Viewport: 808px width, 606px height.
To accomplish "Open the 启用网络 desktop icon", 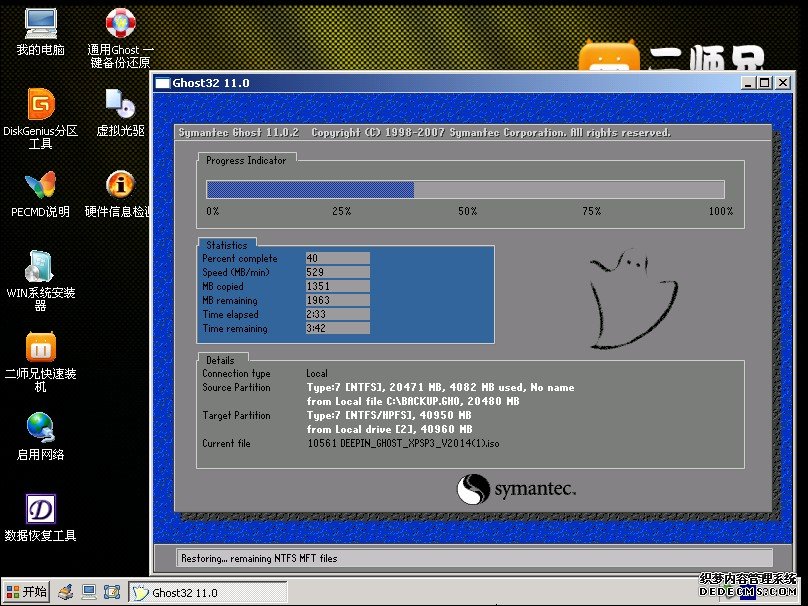I will click(x=41, y=436).
